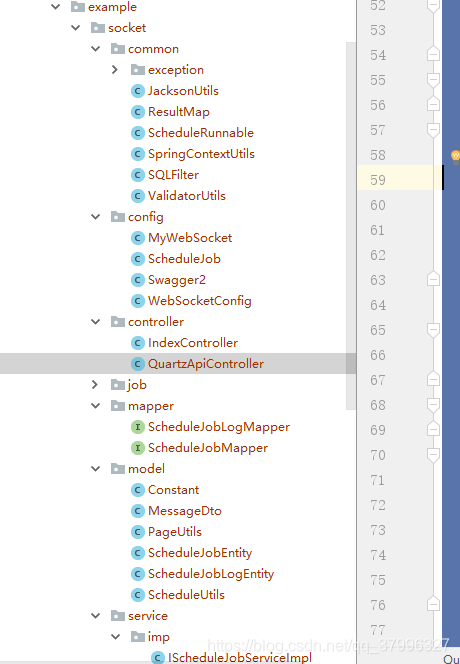The image size is (460, 664).
Task: Collapse the config package node
Action: click(x=96, y=217)
